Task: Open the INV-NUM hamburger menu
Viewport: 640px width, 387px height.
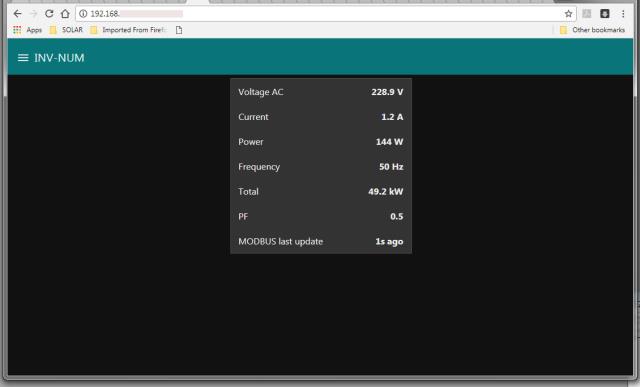Action: coord(23,58)
